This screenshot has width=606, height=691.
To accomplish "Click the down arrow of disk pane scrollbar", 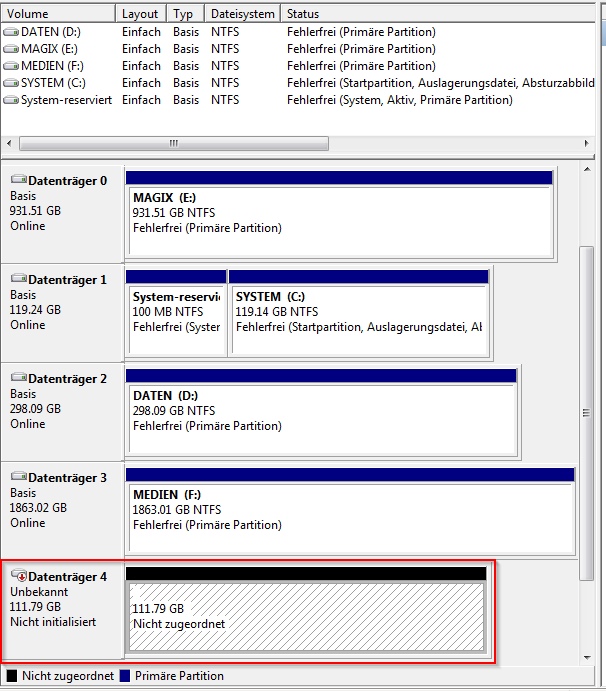I will tap(587, 658).
